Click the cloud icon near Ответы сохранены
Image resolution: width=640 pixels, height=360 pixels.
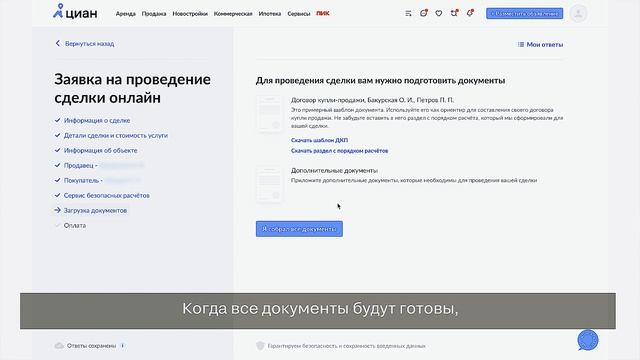point(59,346)
